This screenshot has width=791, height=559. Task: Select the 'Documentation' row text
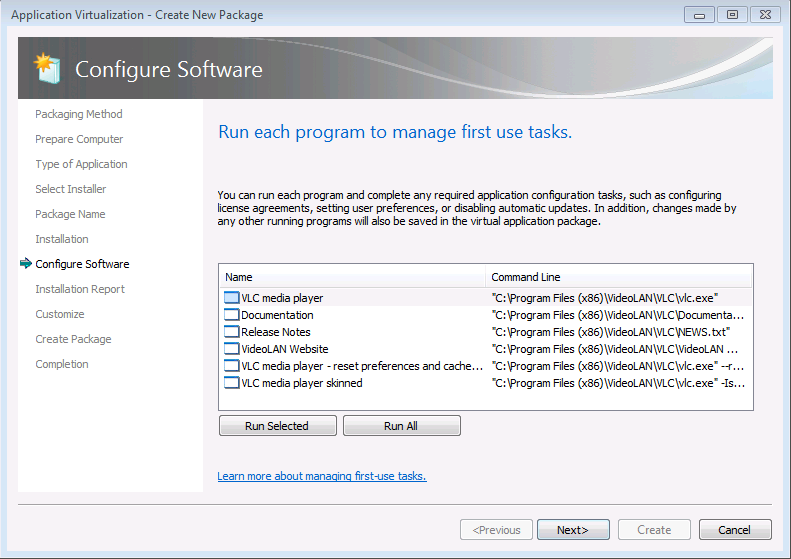click(277, 315)
